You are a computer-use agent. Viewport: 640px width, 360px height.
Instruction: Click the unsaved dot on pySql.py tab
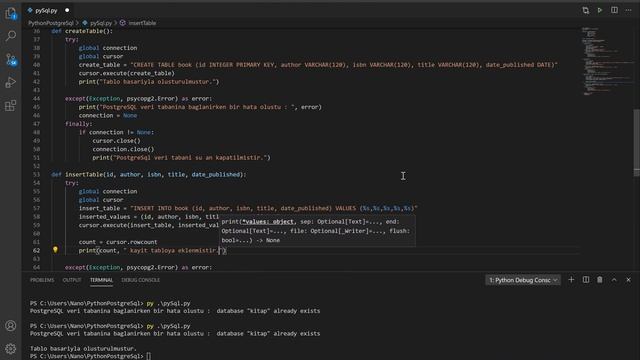[67, 10]
